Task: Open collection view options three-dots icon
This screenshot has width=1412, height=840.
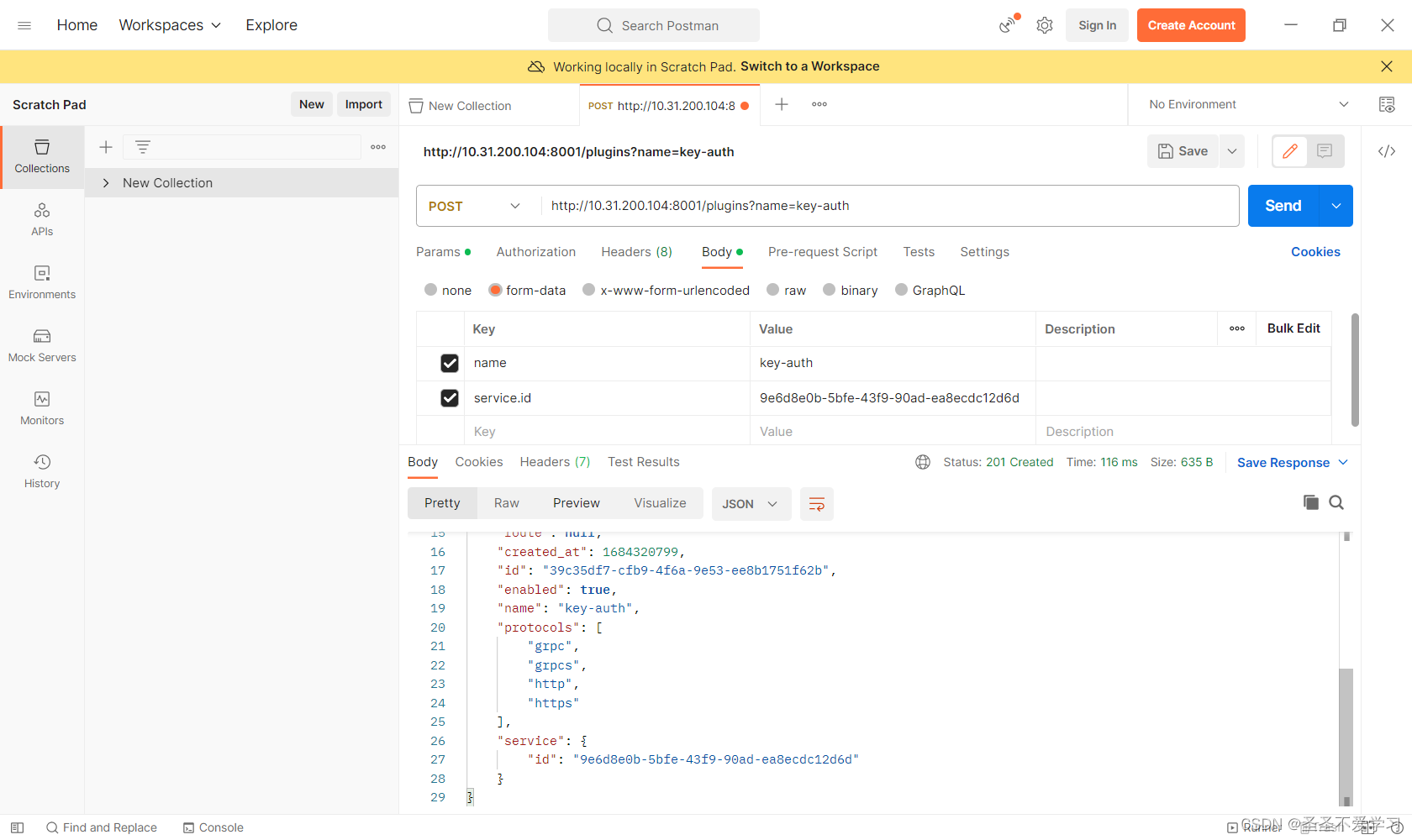Action: pyautogui.click(x=378, y=147)
